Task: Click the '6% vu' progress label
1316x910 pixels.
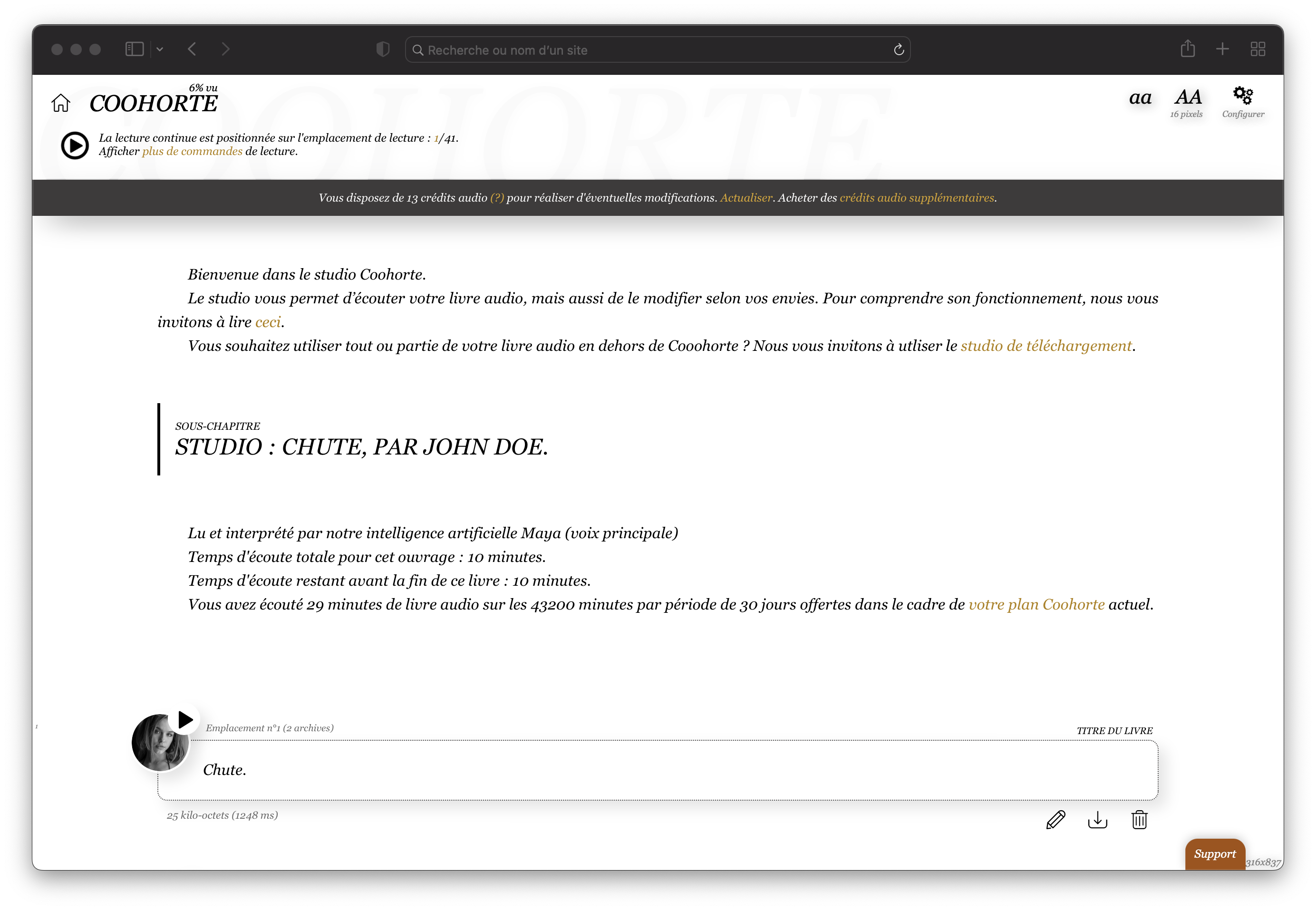Action: coord(203,88)
